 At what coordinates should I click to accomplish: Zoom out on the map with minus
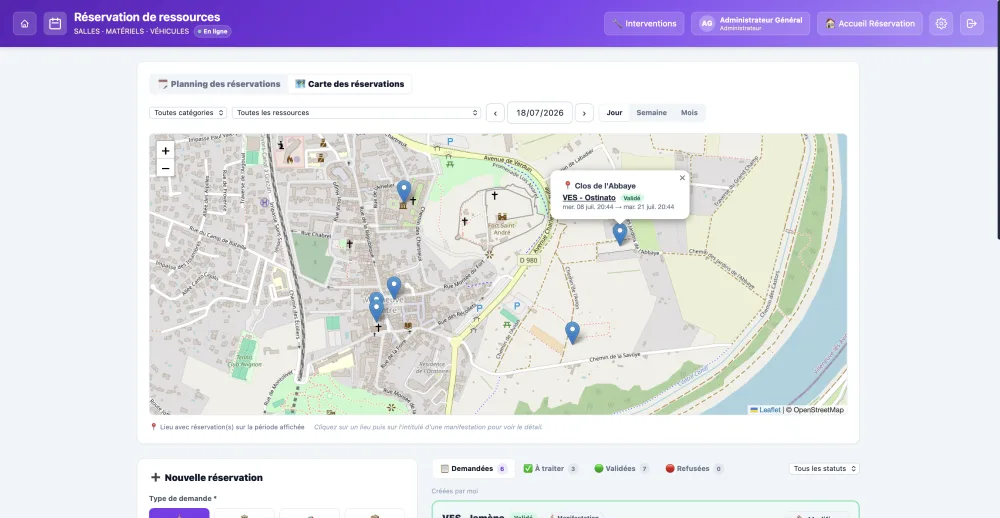165,168
